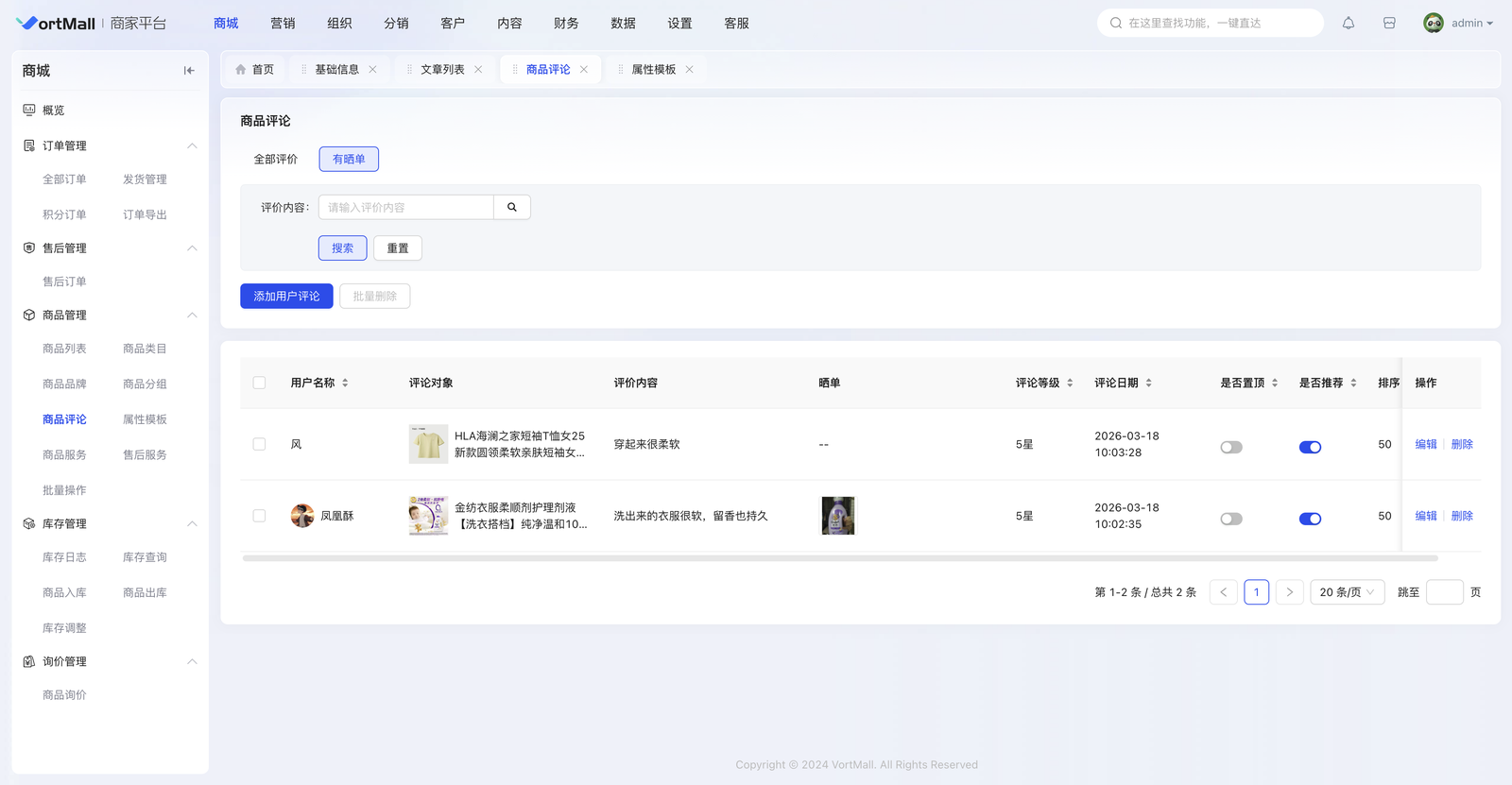The width and height of the screenshot is (1512, 785).
Task: Open the 营销 top menu
Action: [283, 24]
